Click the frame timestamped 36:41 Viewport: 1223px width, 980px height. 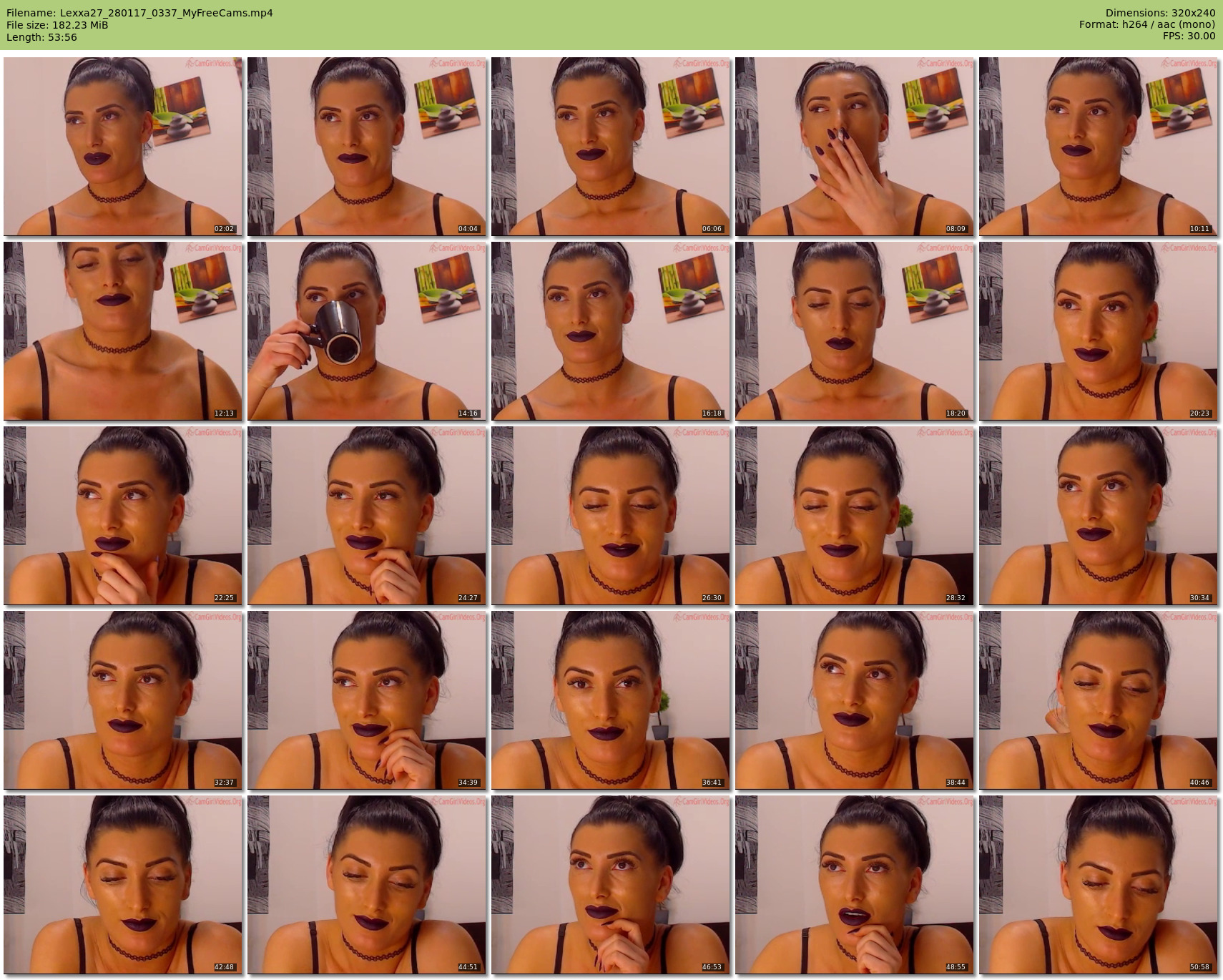pos(611,700)
